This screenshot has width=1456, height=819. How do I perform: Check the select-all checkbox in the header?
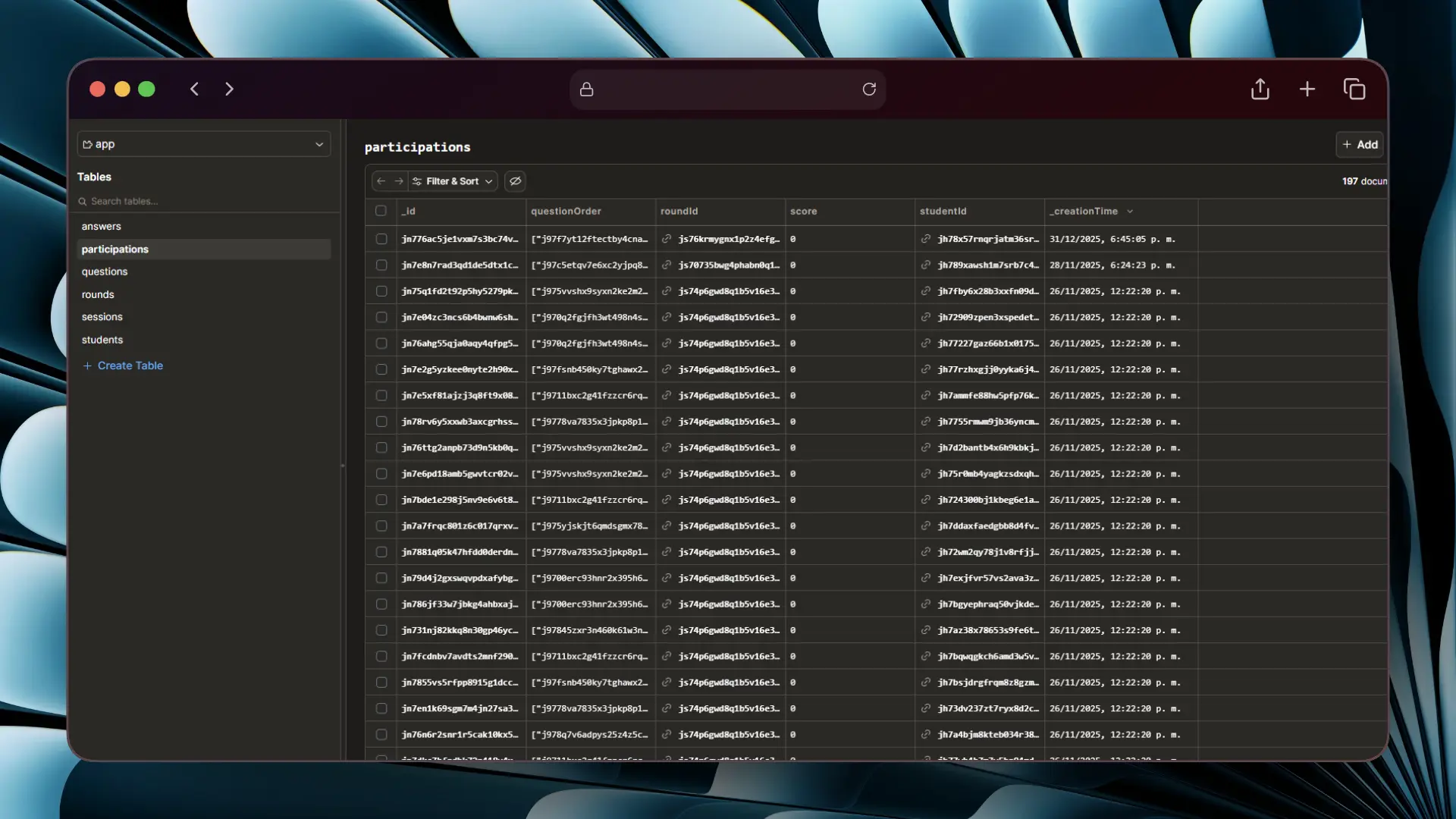tap(381, 211)
